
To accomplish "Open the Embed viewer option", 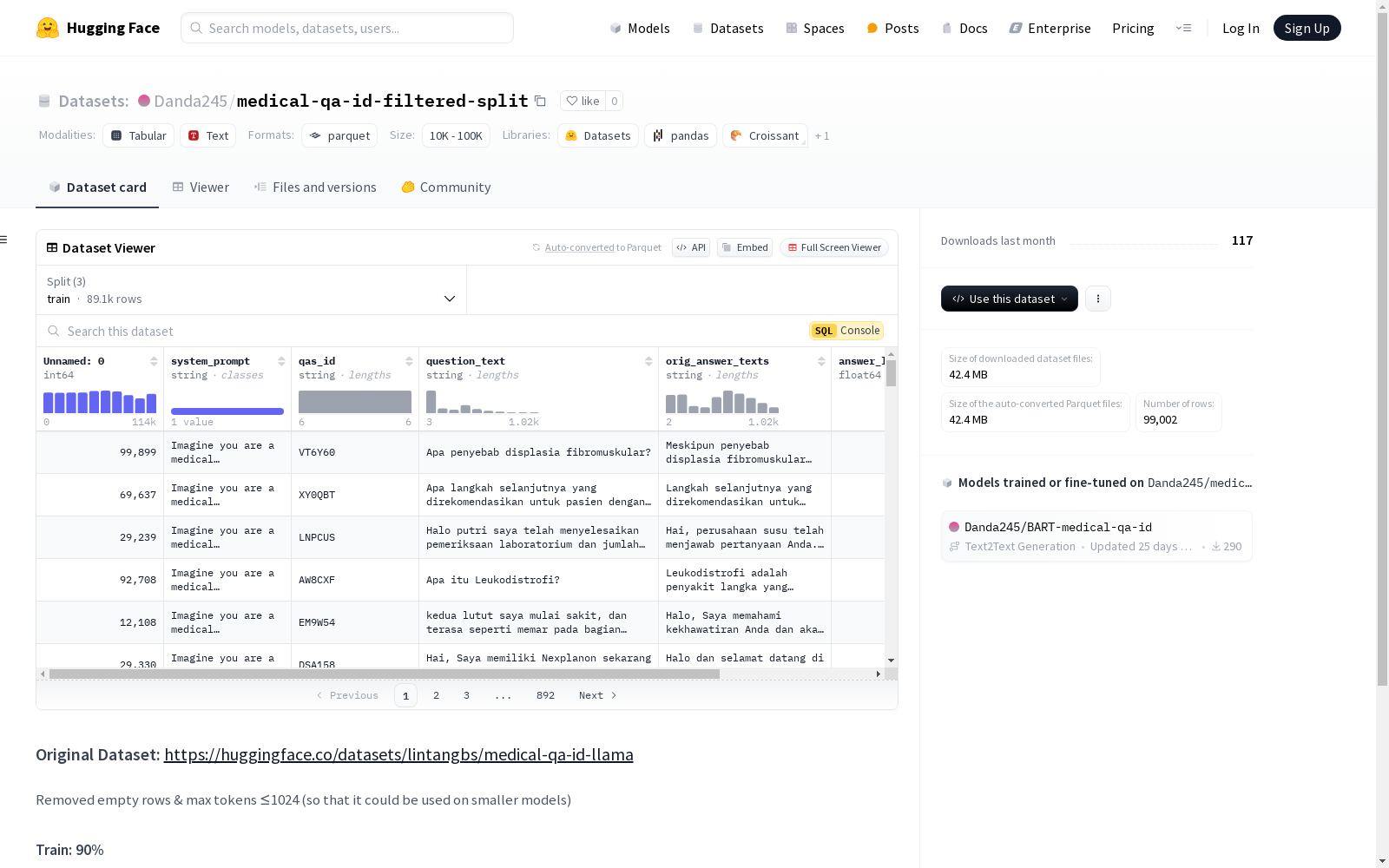I will pos(745,247).
